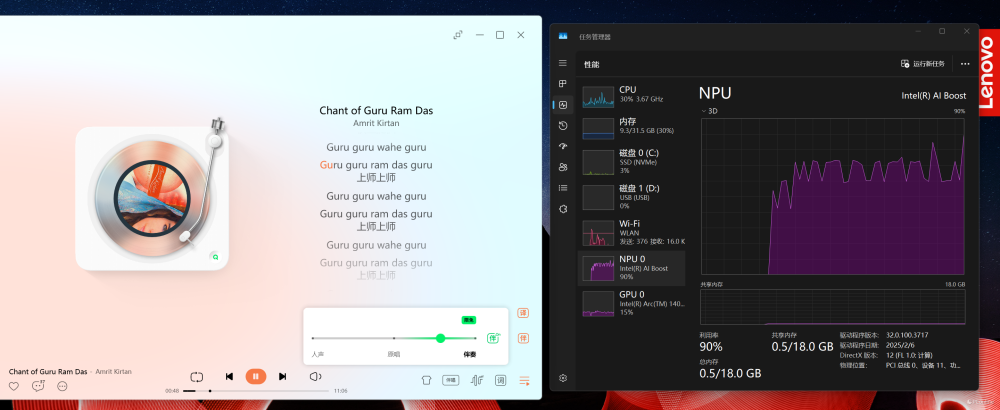Open Task Manager more options ellipsis
This screenshot has height=410, width=1000.
click(x=965, y=64)
